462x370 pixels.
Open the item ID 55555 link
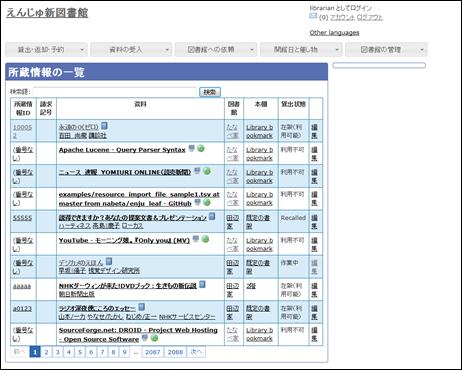click(22, 218)
